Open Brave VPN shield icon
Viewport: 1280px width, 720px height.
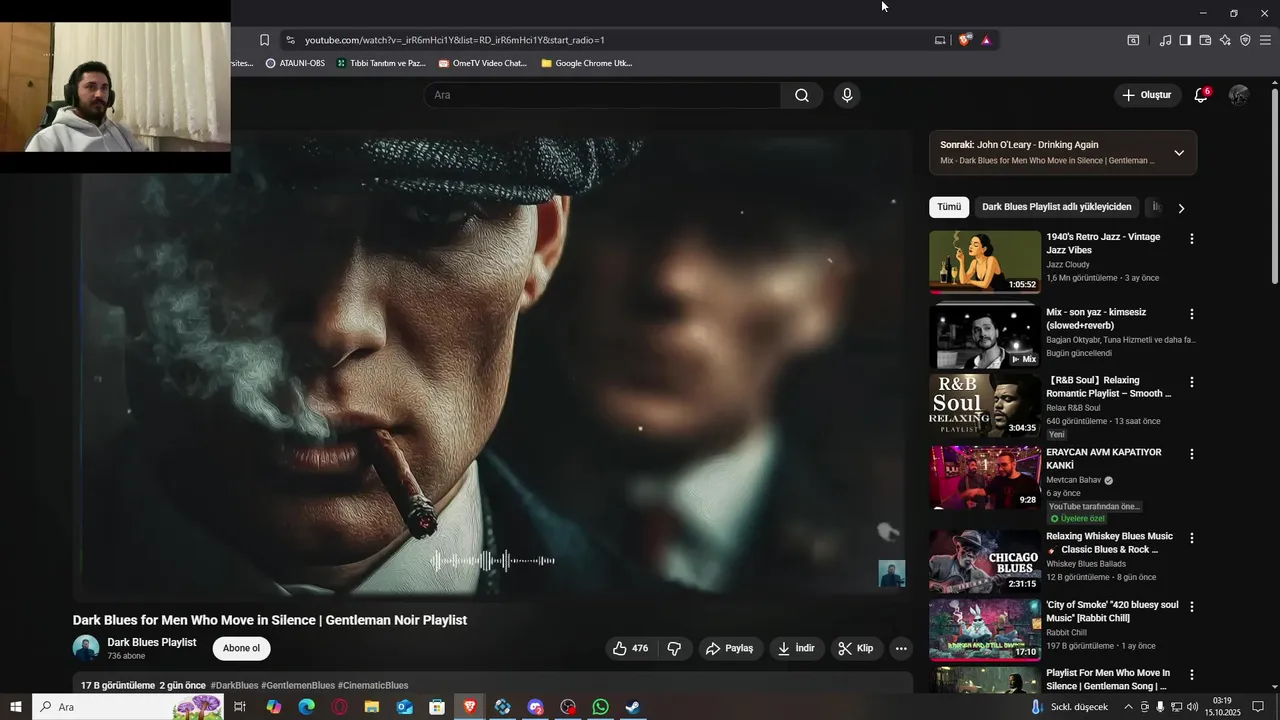click(1245, 40)
